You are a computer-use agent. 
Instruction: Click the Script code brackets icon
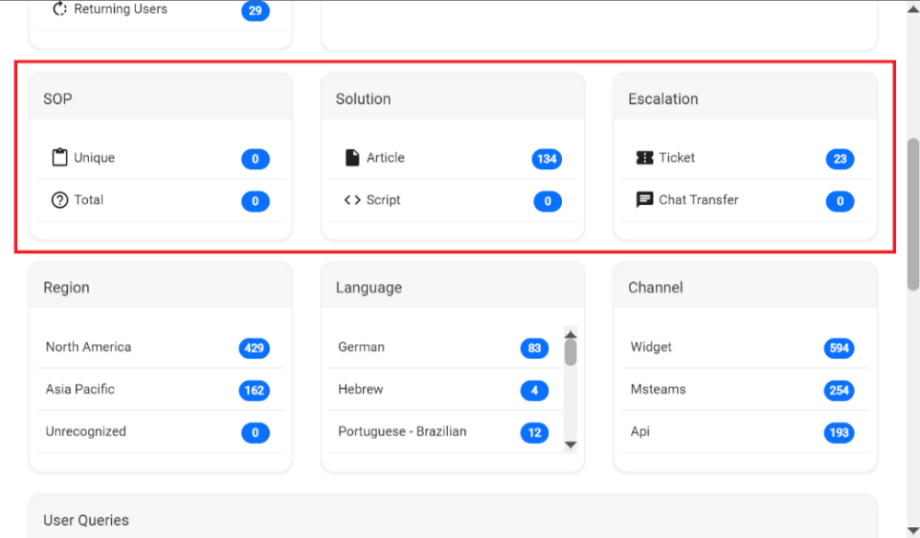coord(352,200)
